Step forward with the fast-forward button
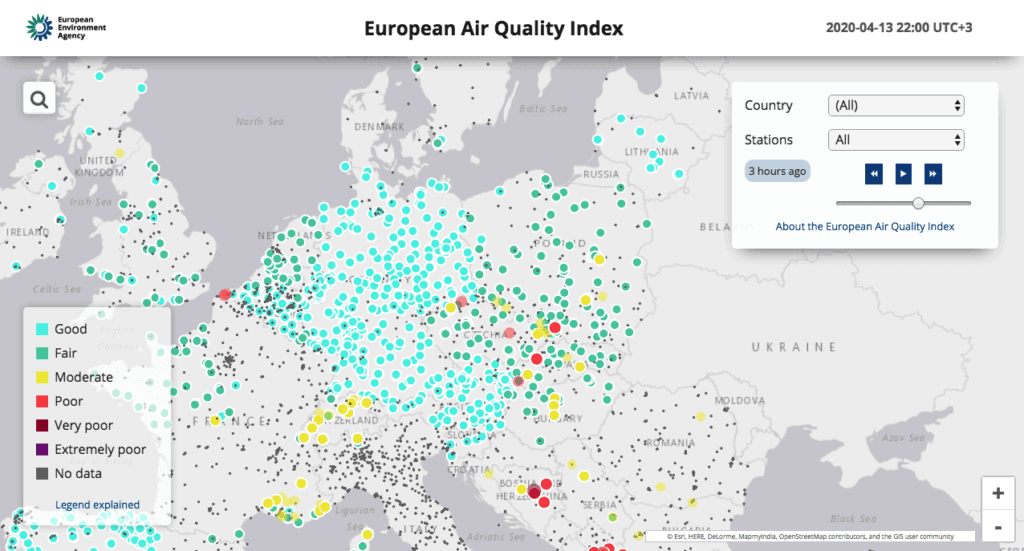This screenshot has width=1024, height=551. pos(933,174)
